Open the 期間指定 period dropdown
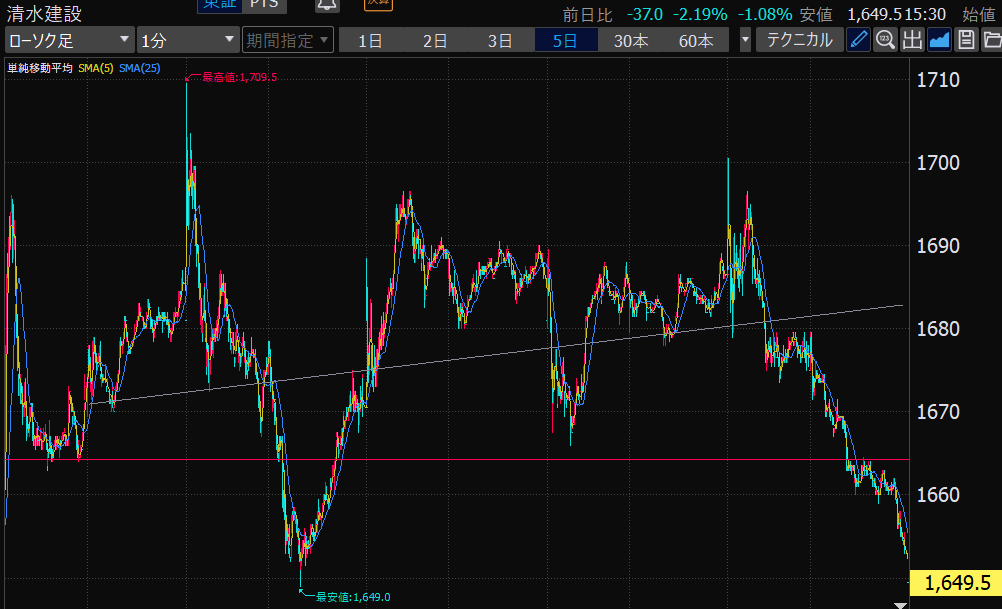Viewport: 1002px width, 609px height. click(x=288, y=40)
